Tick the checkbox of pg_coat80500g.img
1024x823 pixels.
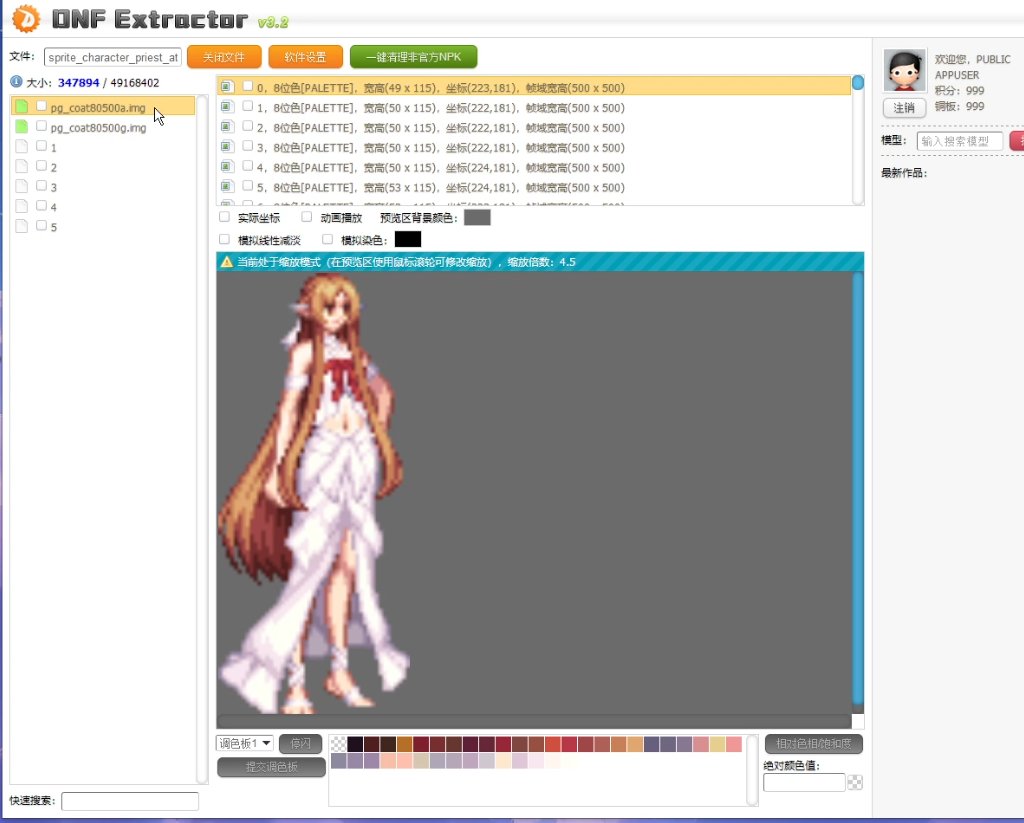[x=41, y=125]
